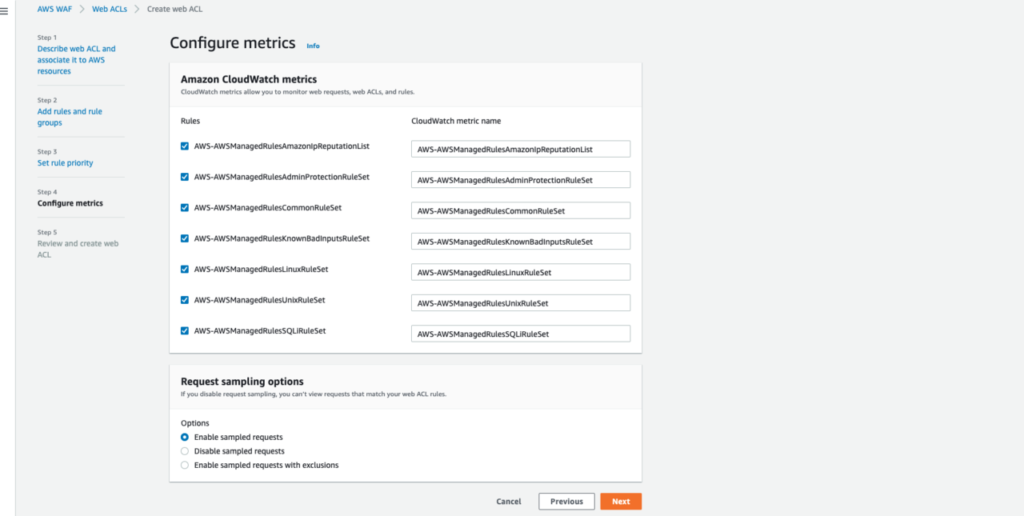Open Step 1 Describe web ACL link
Screen dimensions: 1024x516
click(x=76, y=59)
